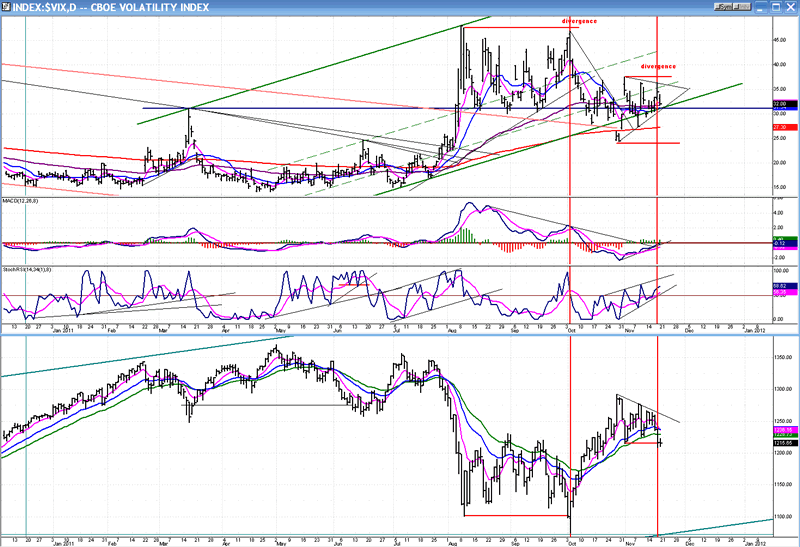Select the blue horizontal support line on VIX chart
Viewport: 800px width, 547px height.
click(300, 108)
